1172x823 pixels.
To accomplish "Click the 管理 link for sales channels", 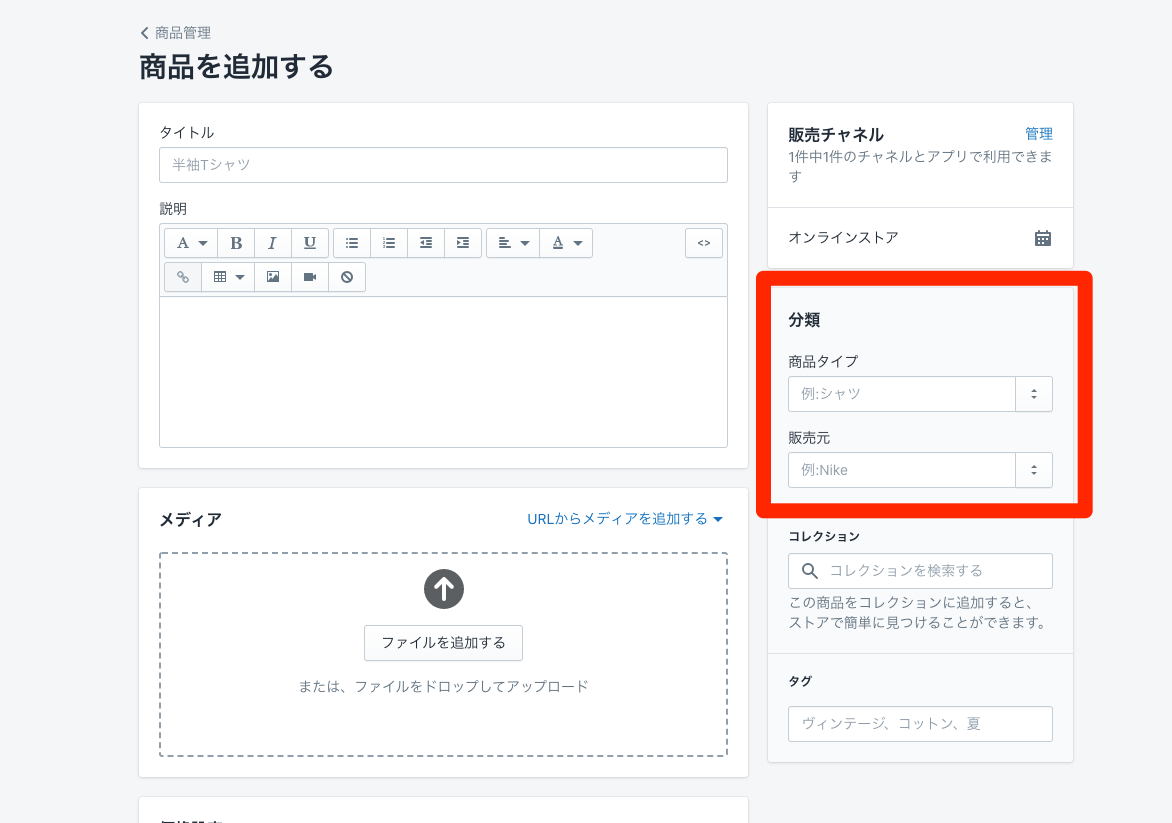I will coord(1038,134).
